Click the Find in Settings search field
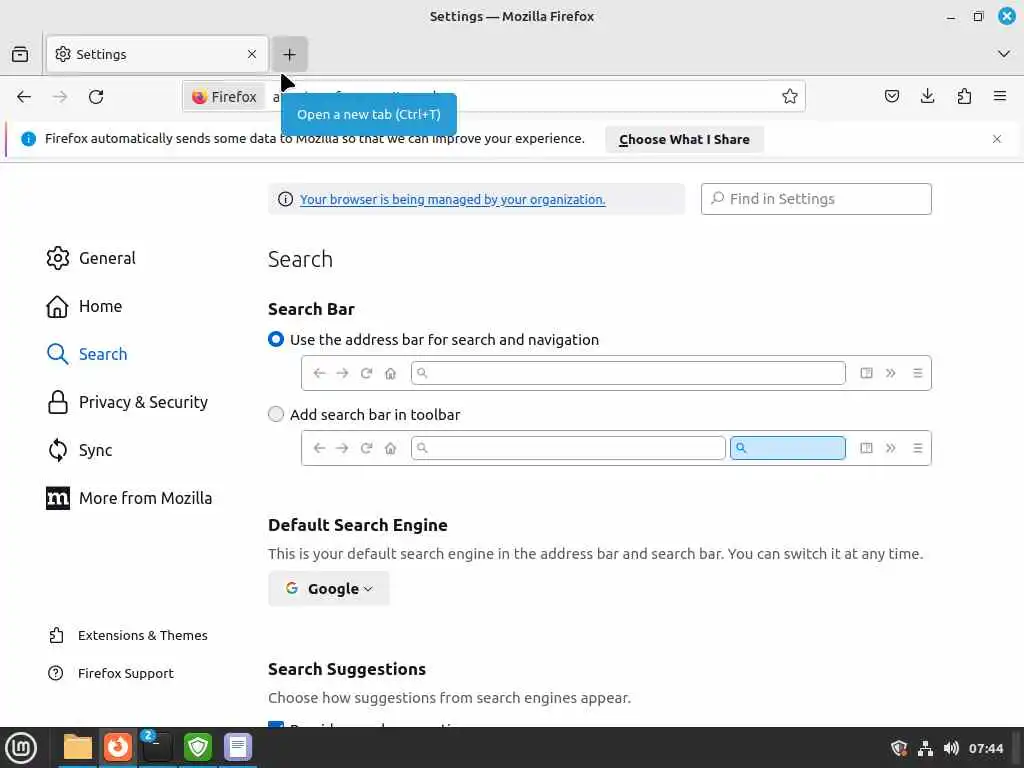 pos(816,199)
